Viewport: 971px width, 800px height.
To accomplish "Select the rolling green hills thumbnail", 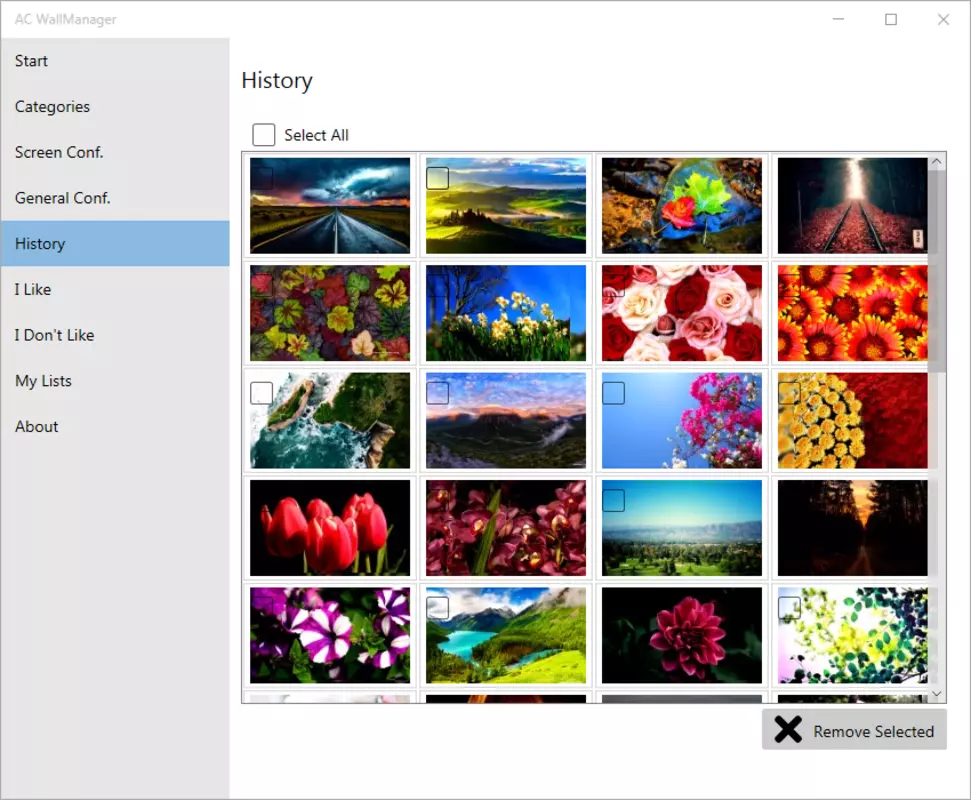I will [506, 206].
